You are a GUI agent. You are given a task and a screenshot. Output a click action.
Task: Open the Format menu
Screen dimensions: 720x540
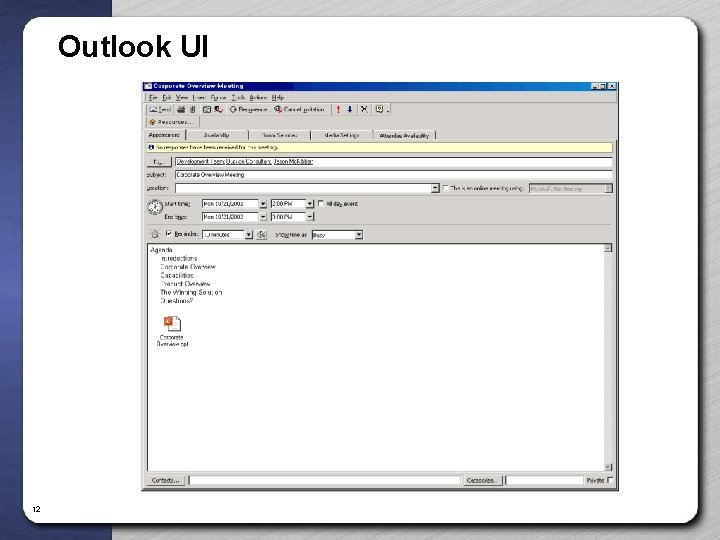pyautogui.click(x=218, y=97)
